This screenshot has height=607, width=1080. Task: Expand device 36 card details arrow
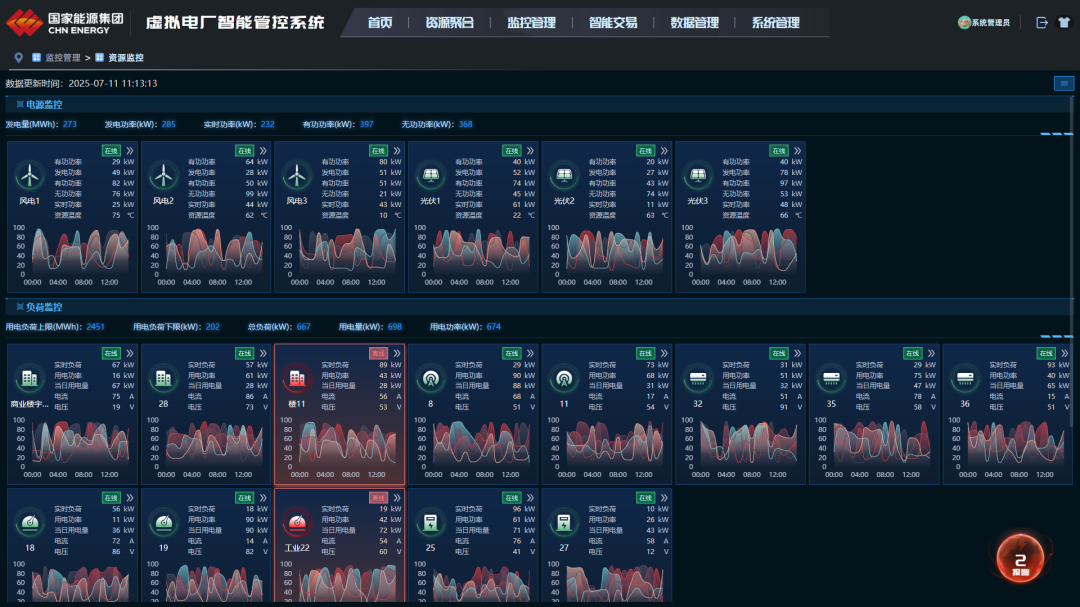[x=1064, y=354]
